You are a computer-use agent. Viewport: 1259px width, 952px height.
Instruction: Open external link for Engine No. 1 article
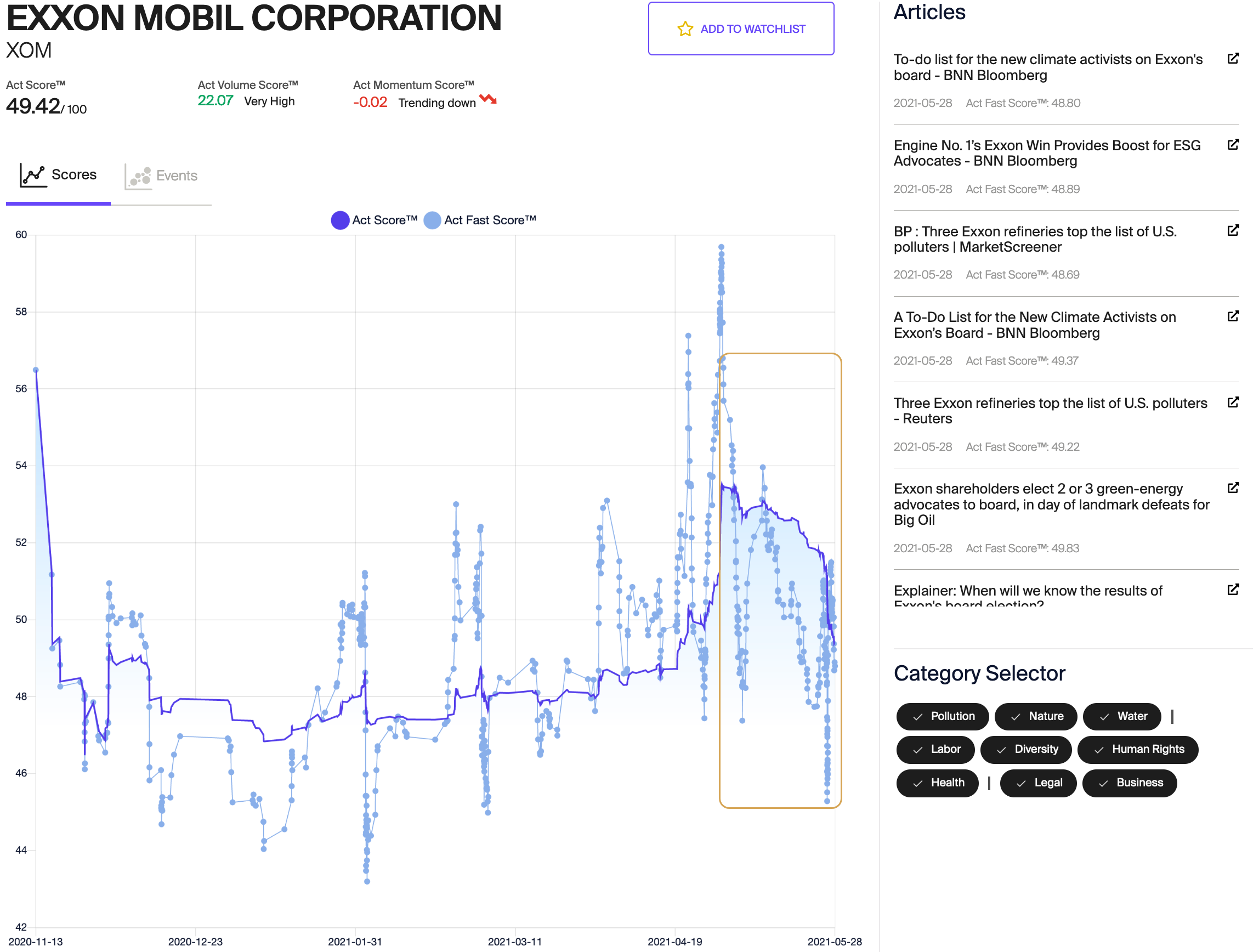[x=1233, y=145]
